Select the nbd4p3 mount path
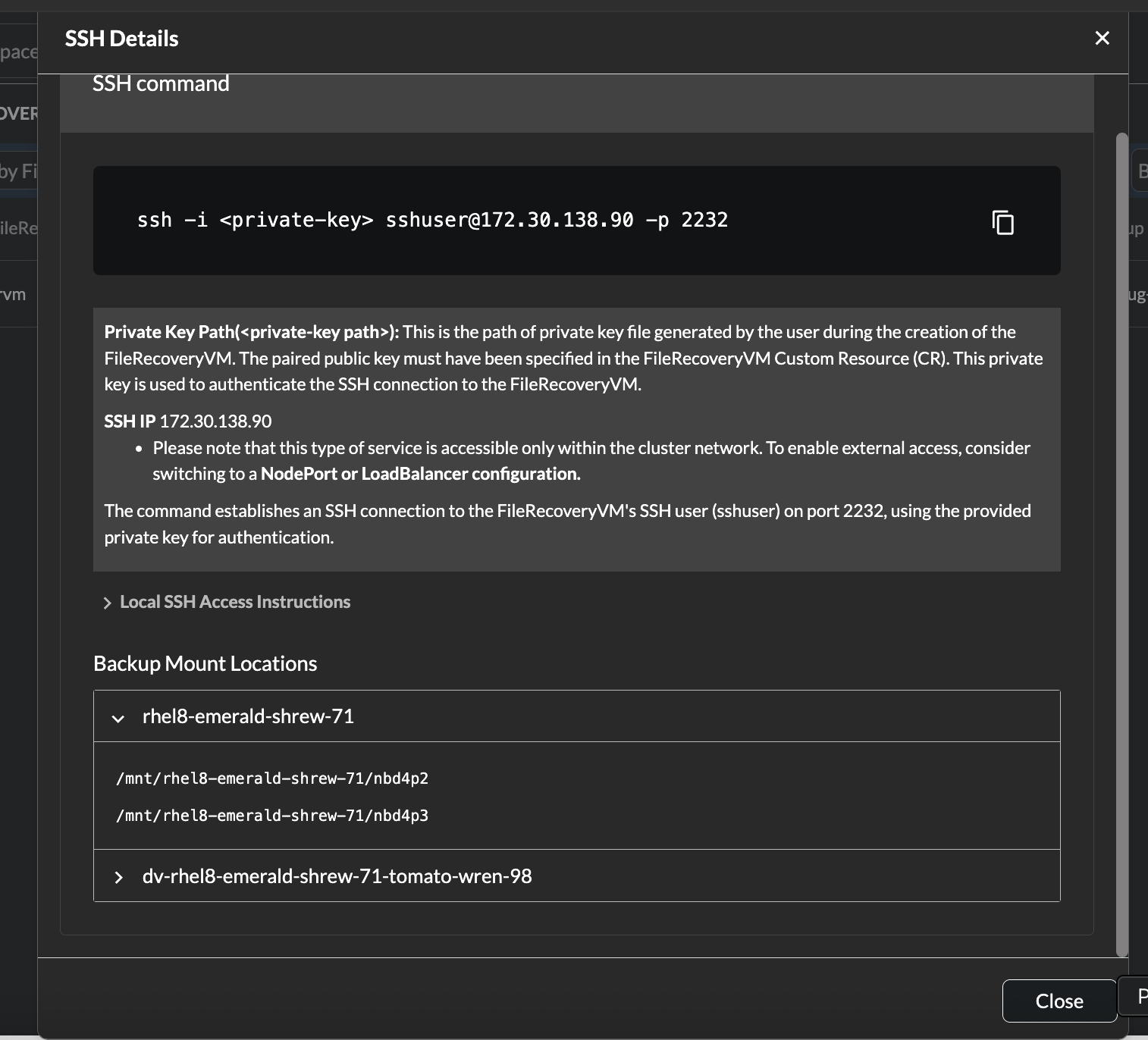The height and width of the screenshot is (1040, 1148). coord(272,816)
